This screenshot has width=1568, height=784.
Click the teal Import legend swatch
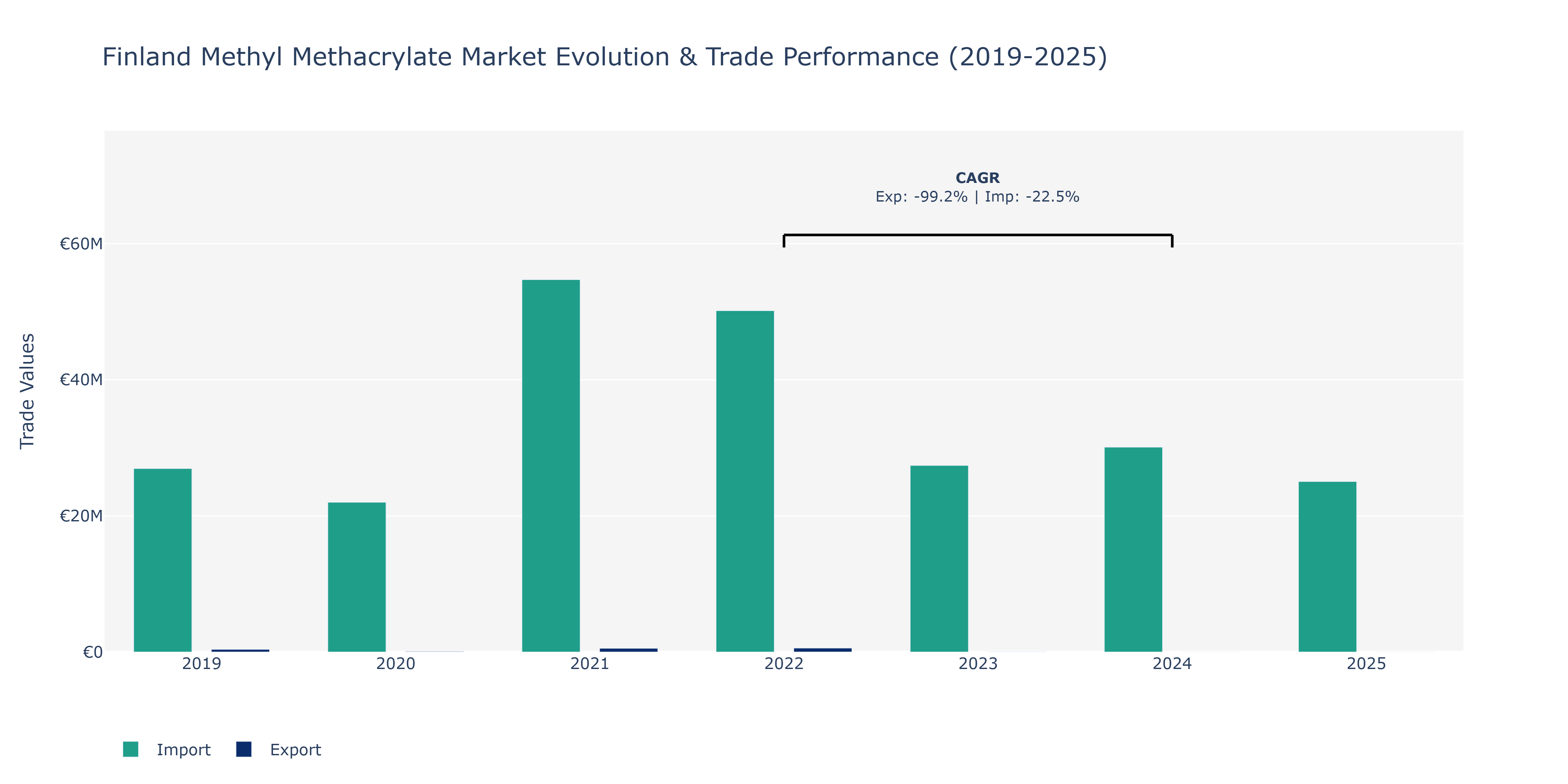tap(130, 749)
